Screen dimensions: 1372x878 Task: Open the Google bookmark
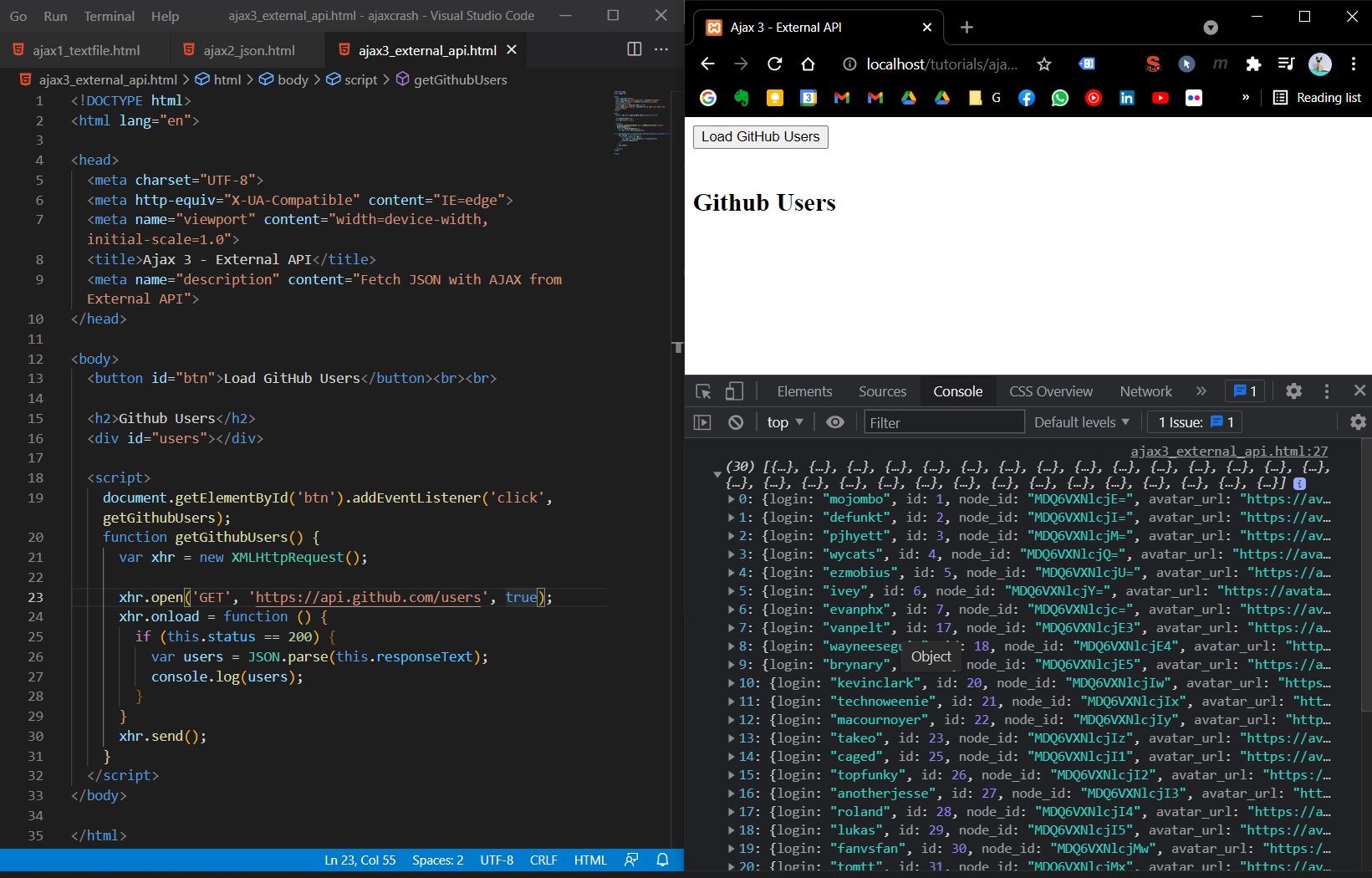pyautogui.click(x=708, y=98)
